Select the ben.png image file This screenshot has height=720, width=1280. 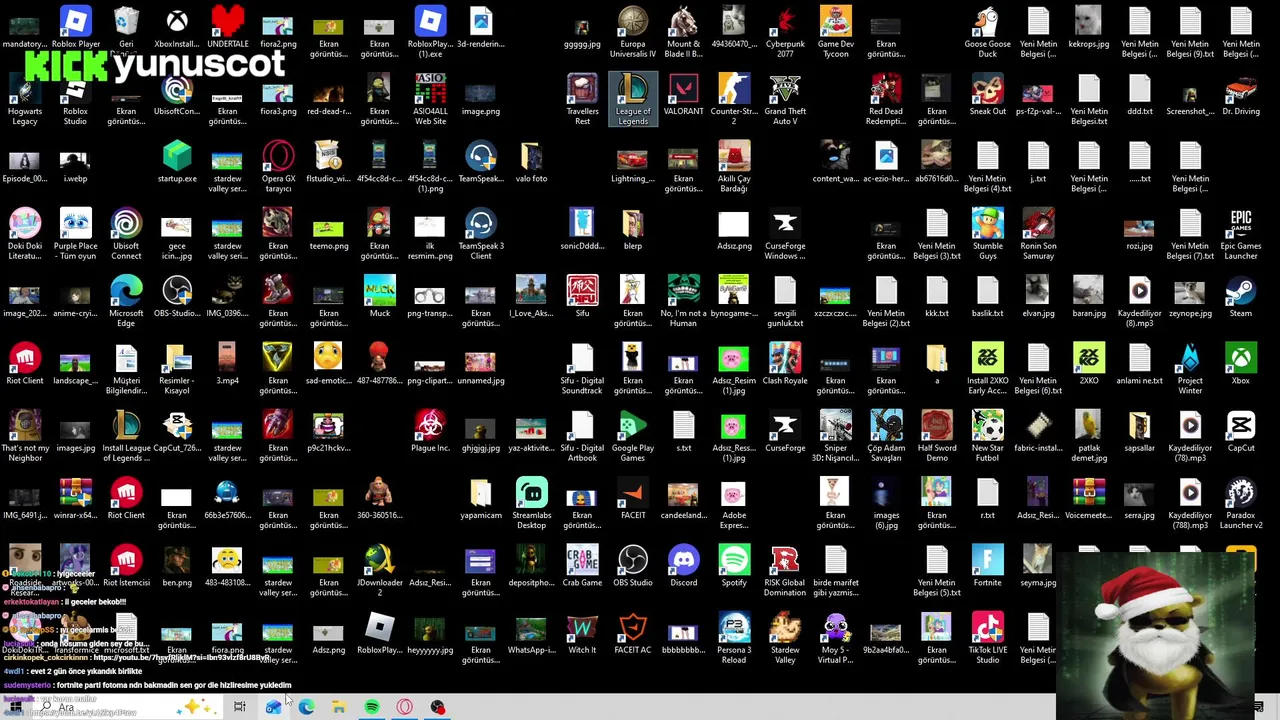tap(177, 567)
